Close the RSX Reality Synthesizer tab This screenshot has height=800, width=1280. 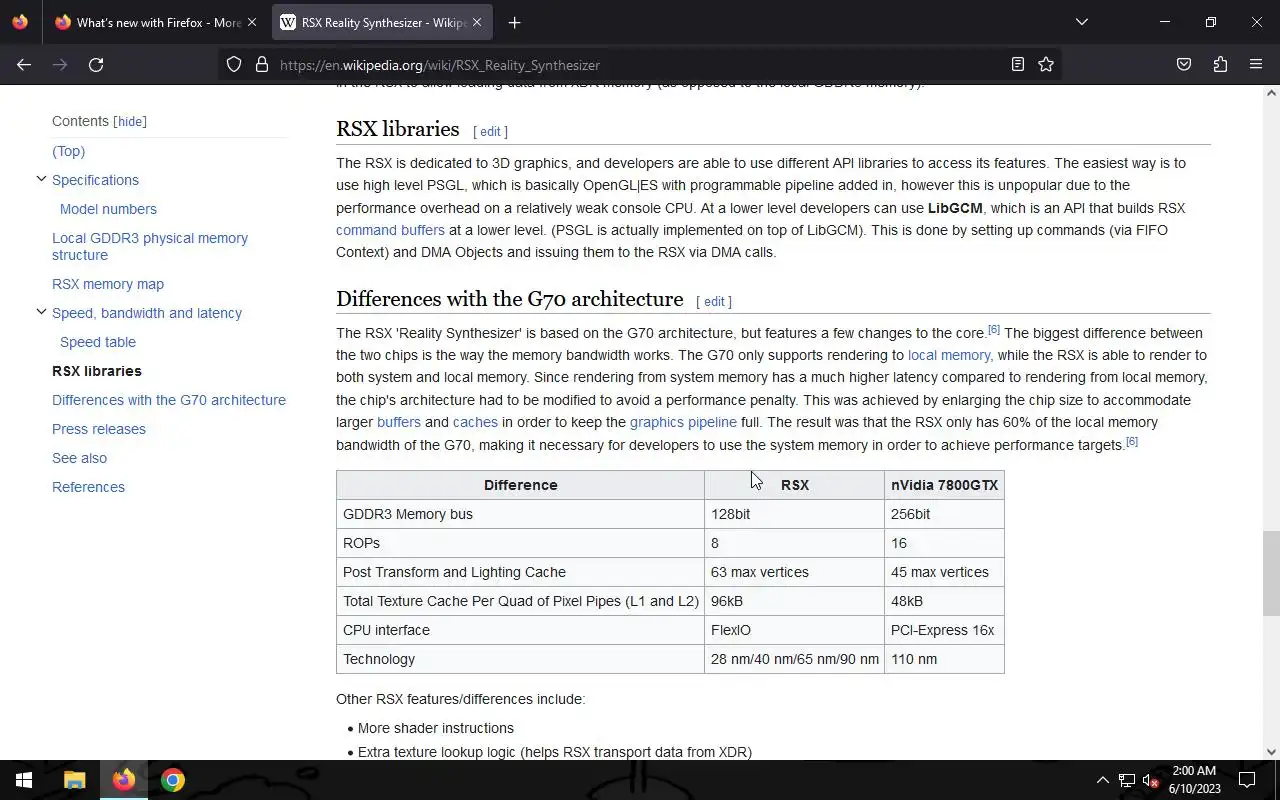tap(477, 22)
